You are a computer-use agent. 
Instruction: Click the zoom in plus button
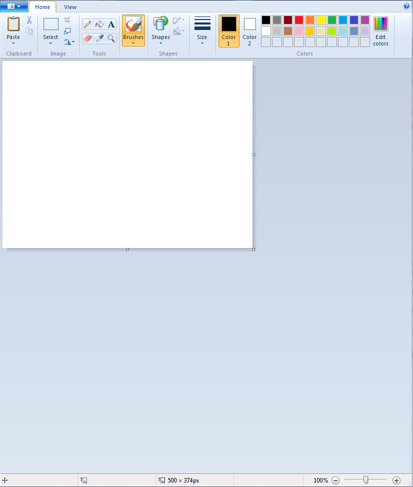coord(396,480)
